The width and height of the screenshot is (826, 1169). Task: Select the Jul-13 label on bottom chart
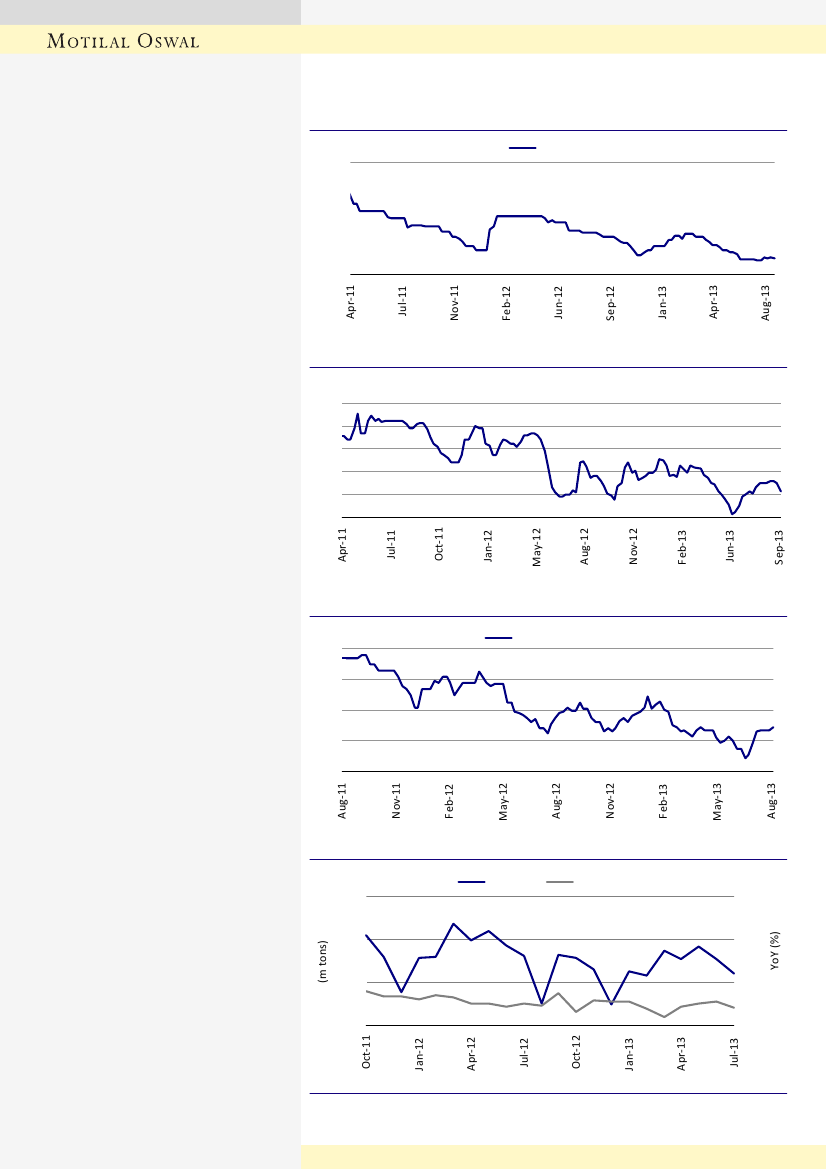736,1054
